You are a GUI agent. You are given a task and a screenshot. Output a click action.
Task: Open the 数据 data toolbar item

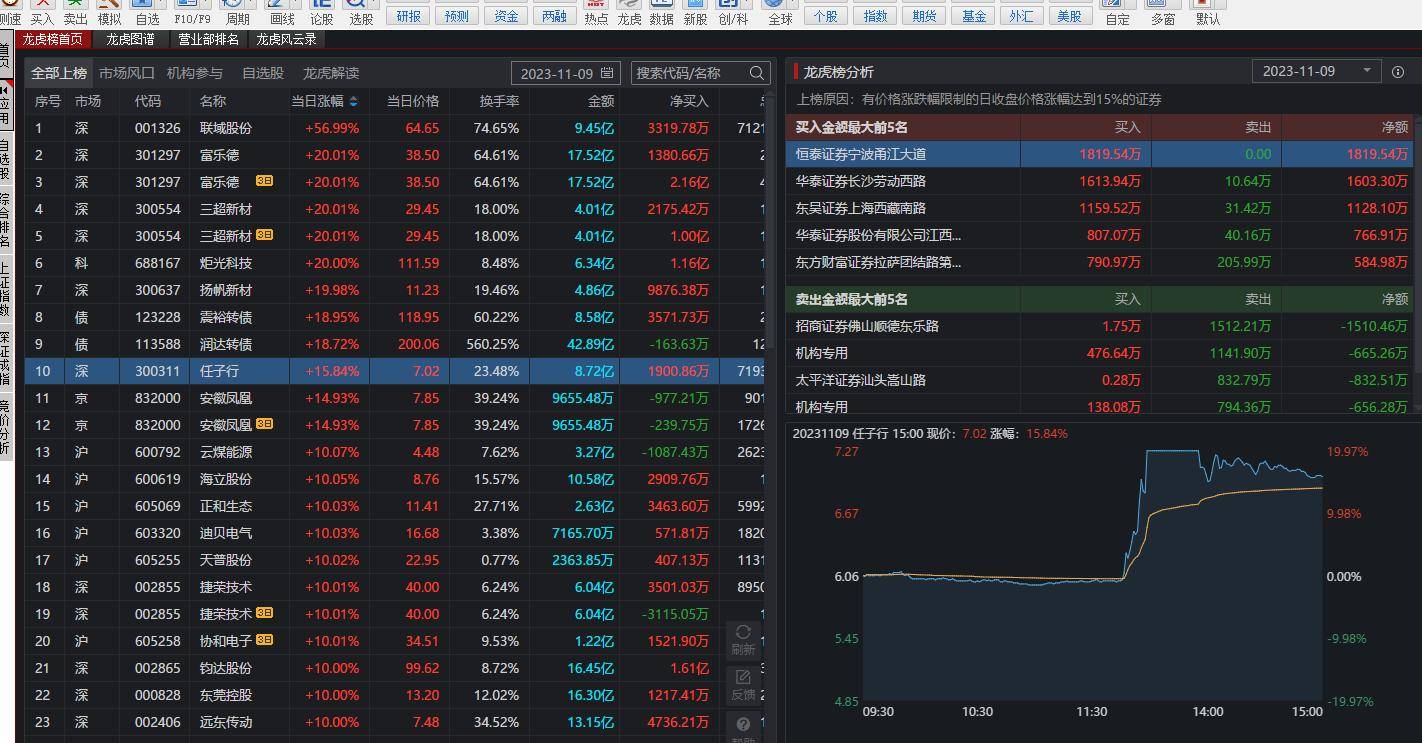[x=661, y=13]
